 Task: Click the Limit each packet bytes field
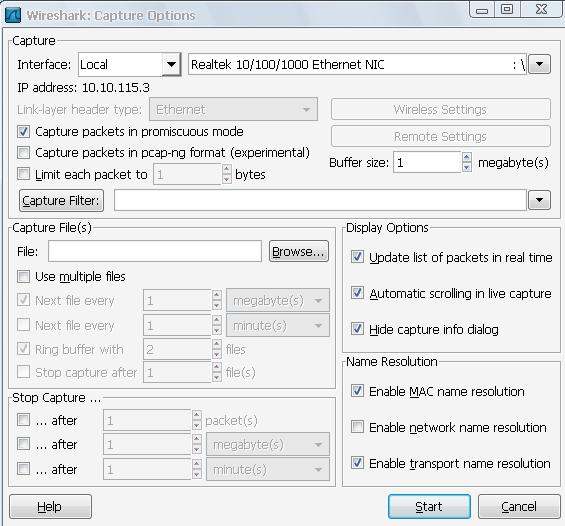click(187, 174)
